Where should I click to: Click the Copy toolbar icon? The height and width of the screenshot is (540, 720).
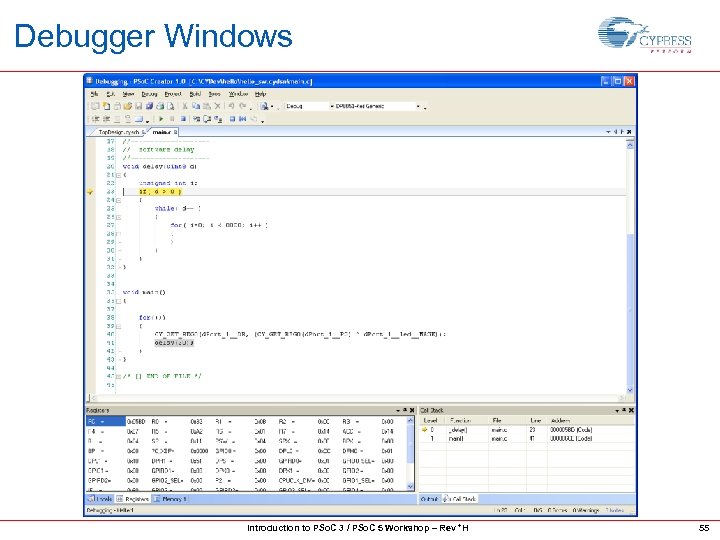196,106
